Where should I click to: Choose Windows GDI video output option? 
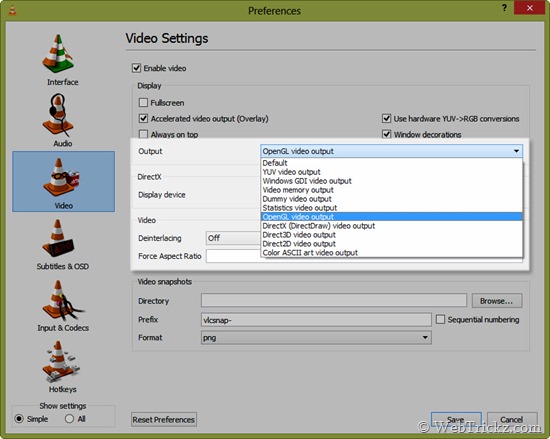pos(307,181)
